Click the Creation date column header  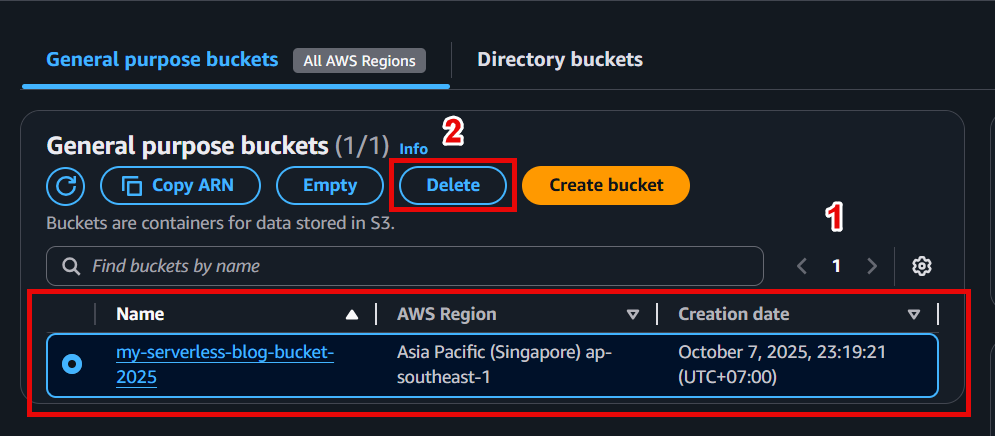click(x=734, y=314)
